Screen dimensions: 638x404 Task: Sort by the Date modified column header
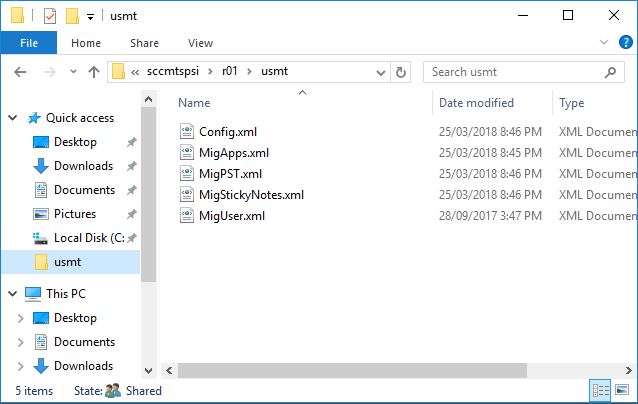pyautogui.click(x=476, y=103)
